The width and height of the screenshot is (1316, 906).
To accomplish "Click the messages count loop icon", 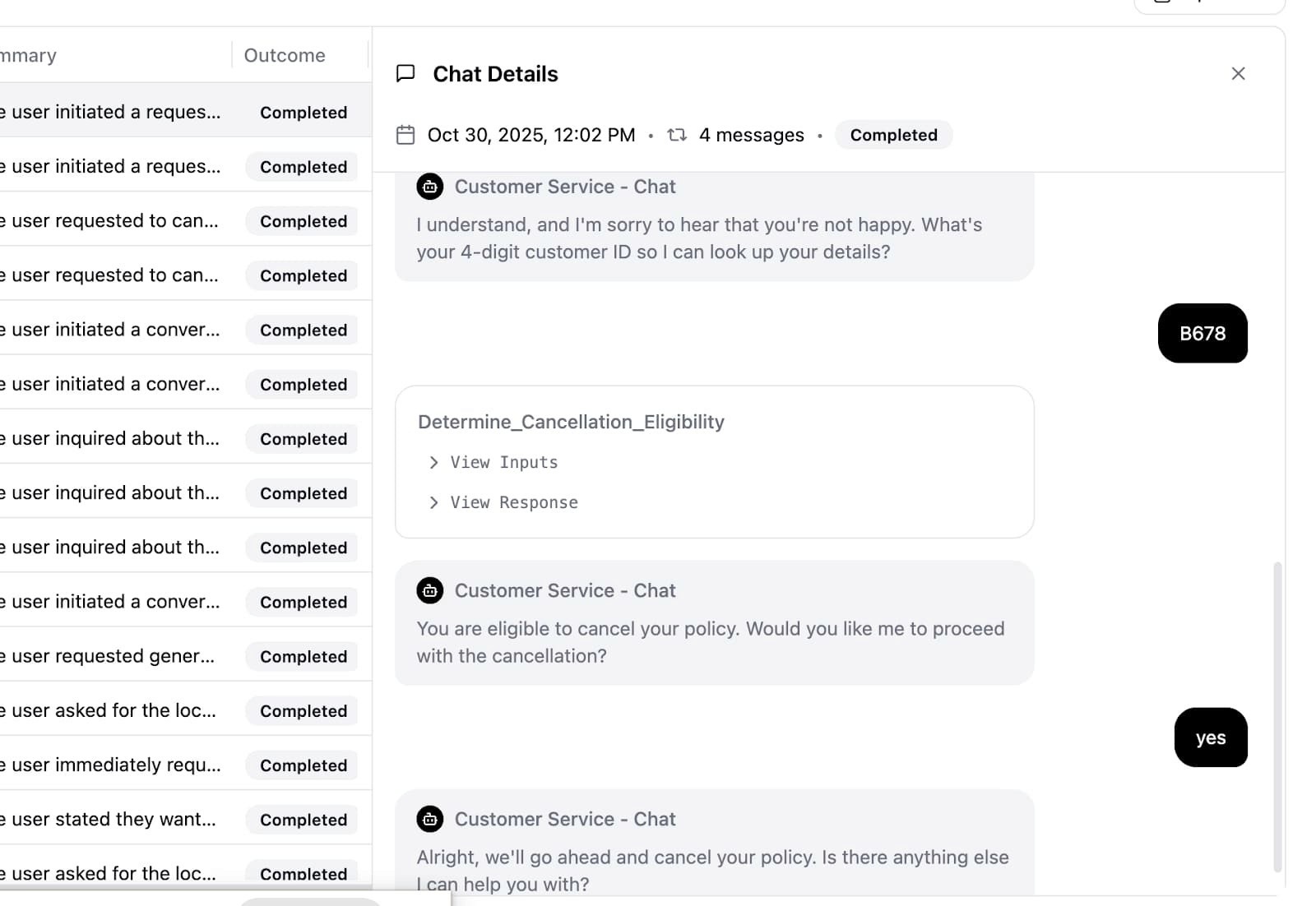I will point(677,135).
